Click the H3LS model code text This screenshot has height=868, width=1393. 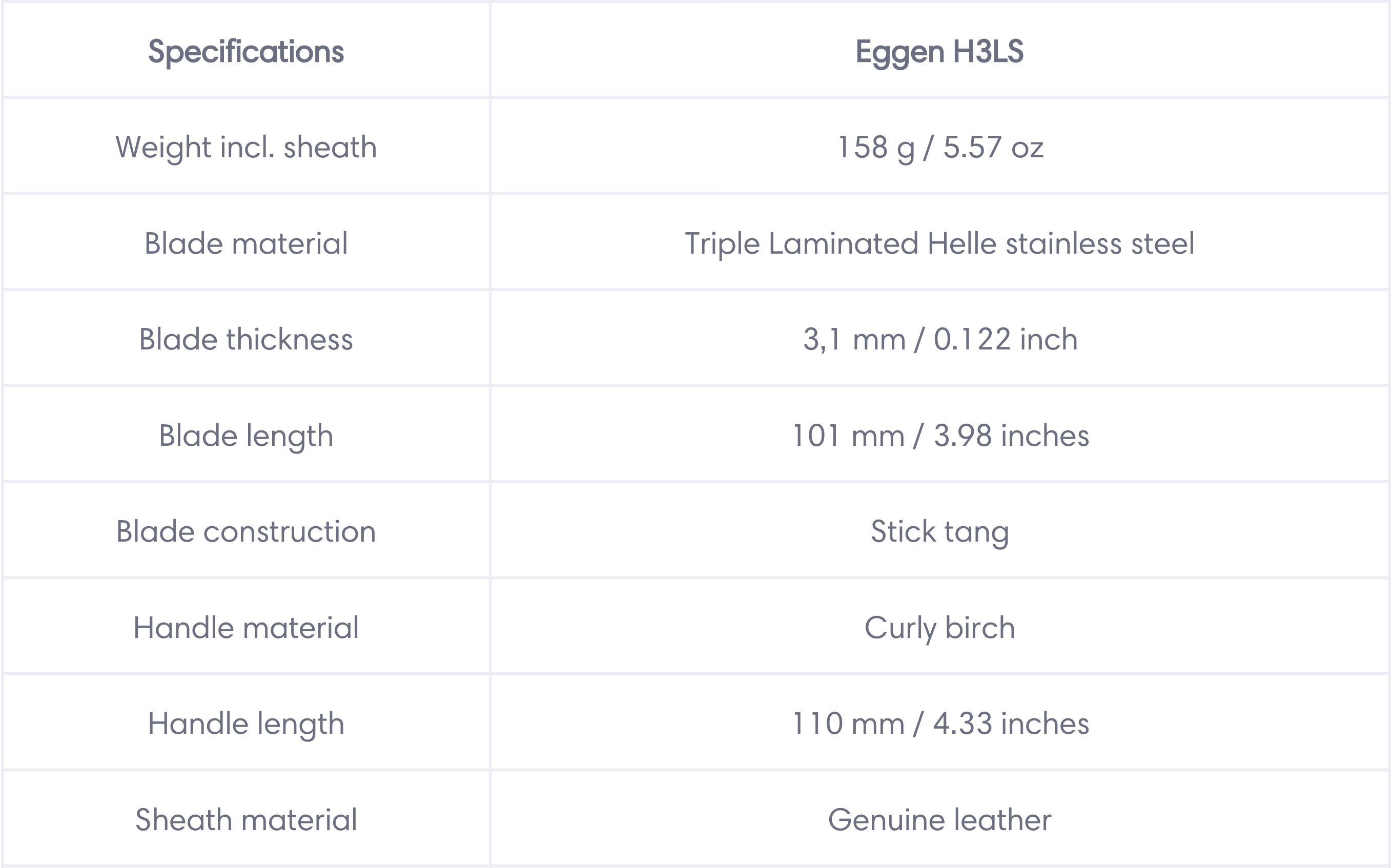tap(988, 52)
